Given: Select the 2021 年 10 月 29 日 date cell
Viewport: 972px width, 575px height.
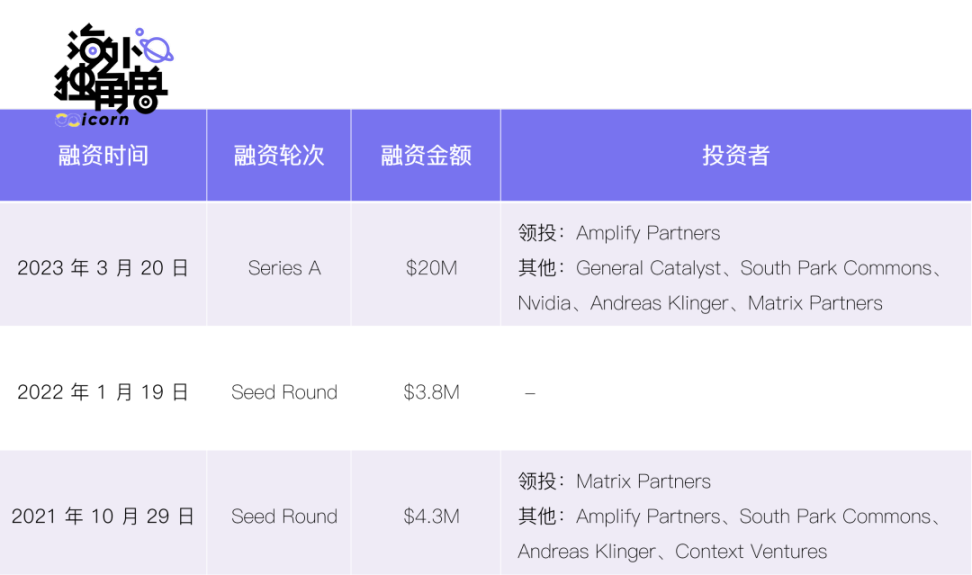Looking at the screenshot, I should 103,516.
